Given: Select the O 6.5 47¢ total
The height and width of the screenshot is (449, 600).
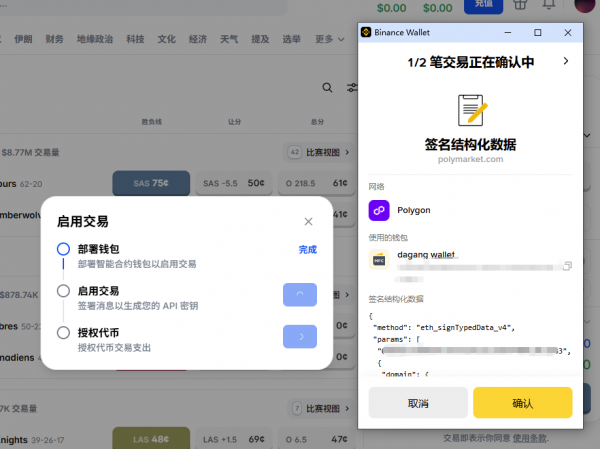Looking at the screenshot, I should pos(316,439).
